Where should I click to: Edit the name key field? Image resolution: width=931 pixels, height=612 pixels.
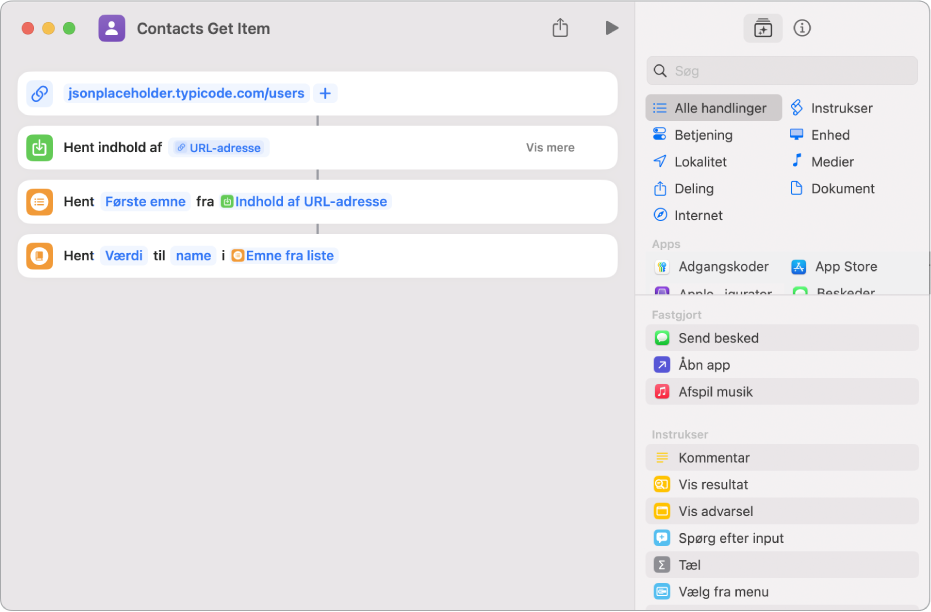(194, 255)
